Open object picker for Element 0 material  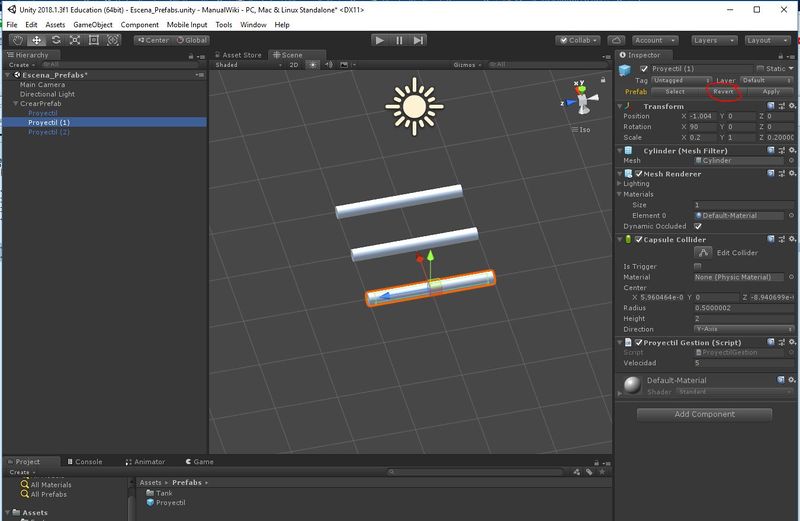pyautogui.click(x=791, y=216)
